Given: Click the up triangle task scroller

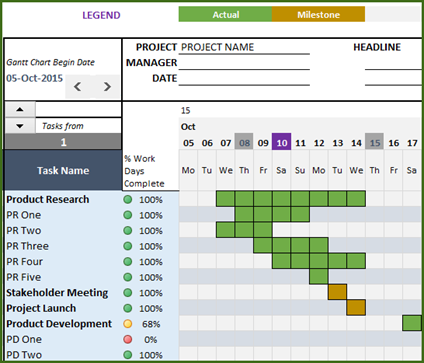Looking at the screenshot, I should pos(20,109).
